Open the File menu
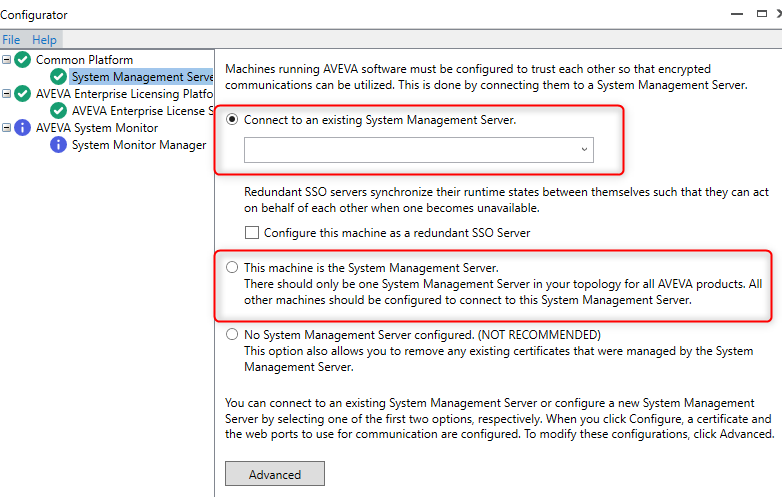Image resolution: width=782 pixels, height=497 pixels. pos(11,40)
